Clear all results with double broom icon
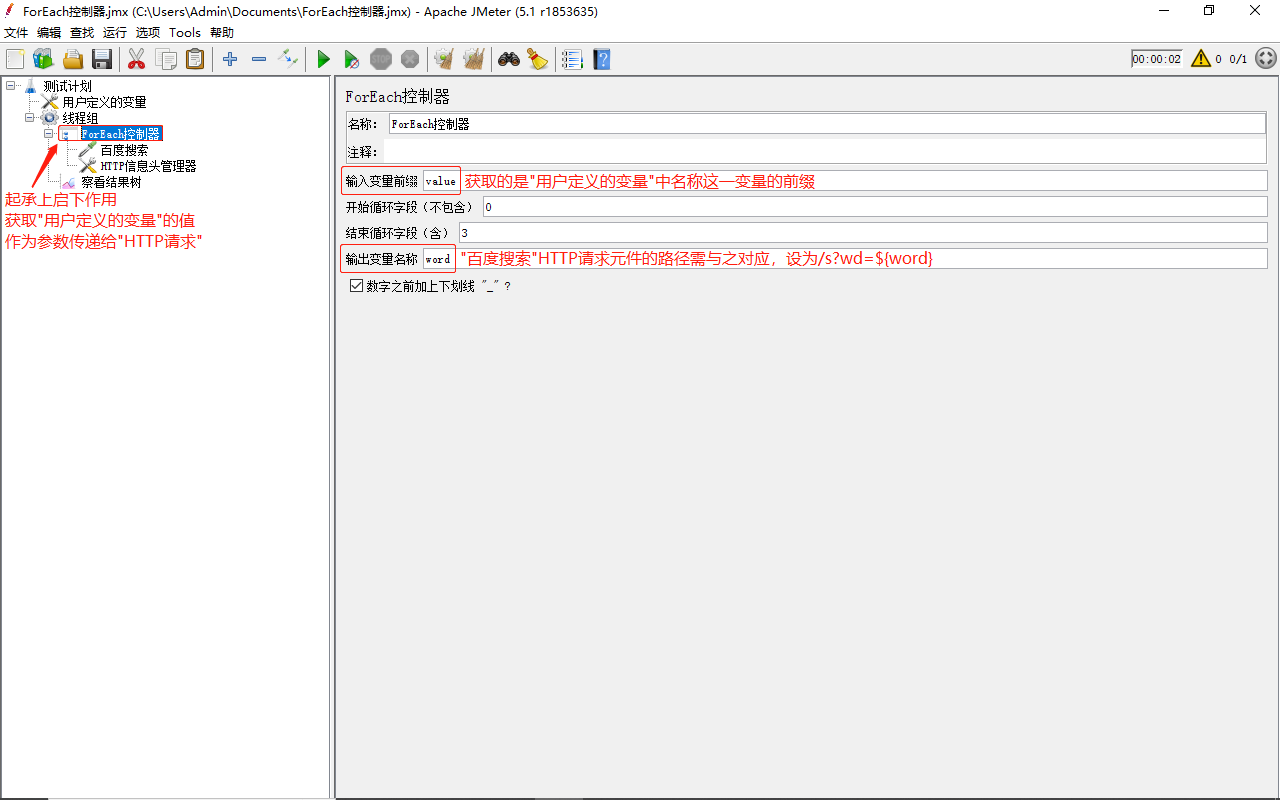The width and height of the screenshot is (1280, 800). pyautogui.click(x=474, y=59)
